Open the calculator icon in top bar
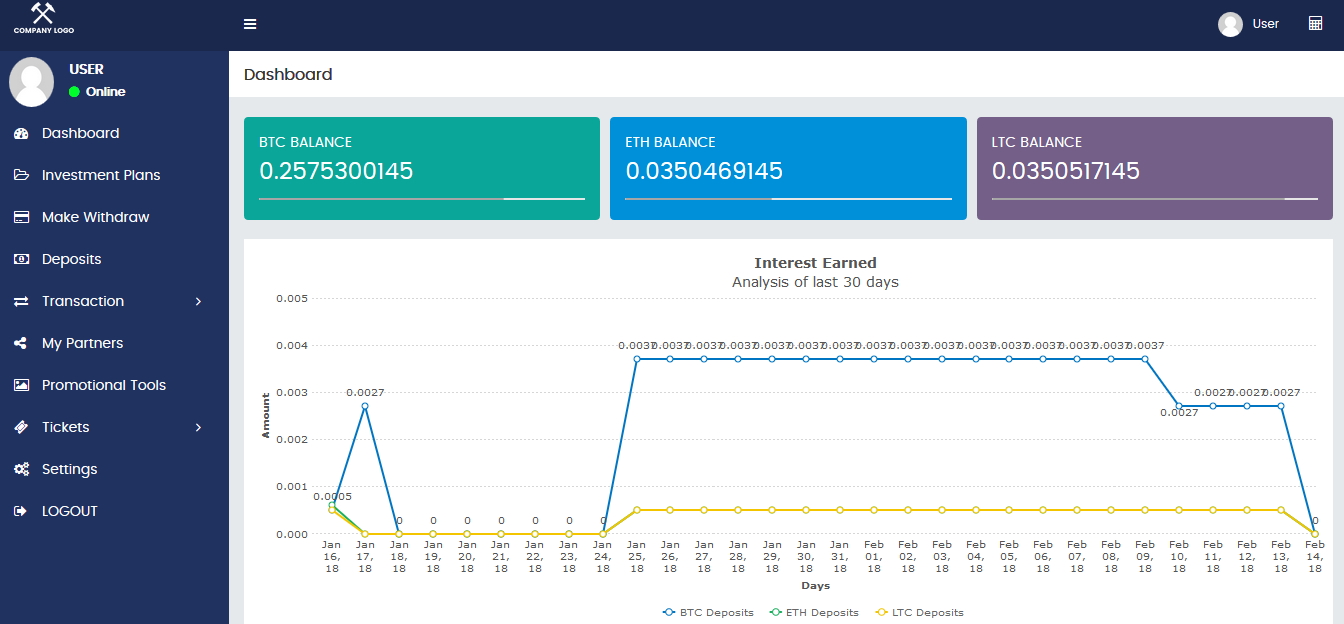Screen dimensions: 1344x624 1315,23
